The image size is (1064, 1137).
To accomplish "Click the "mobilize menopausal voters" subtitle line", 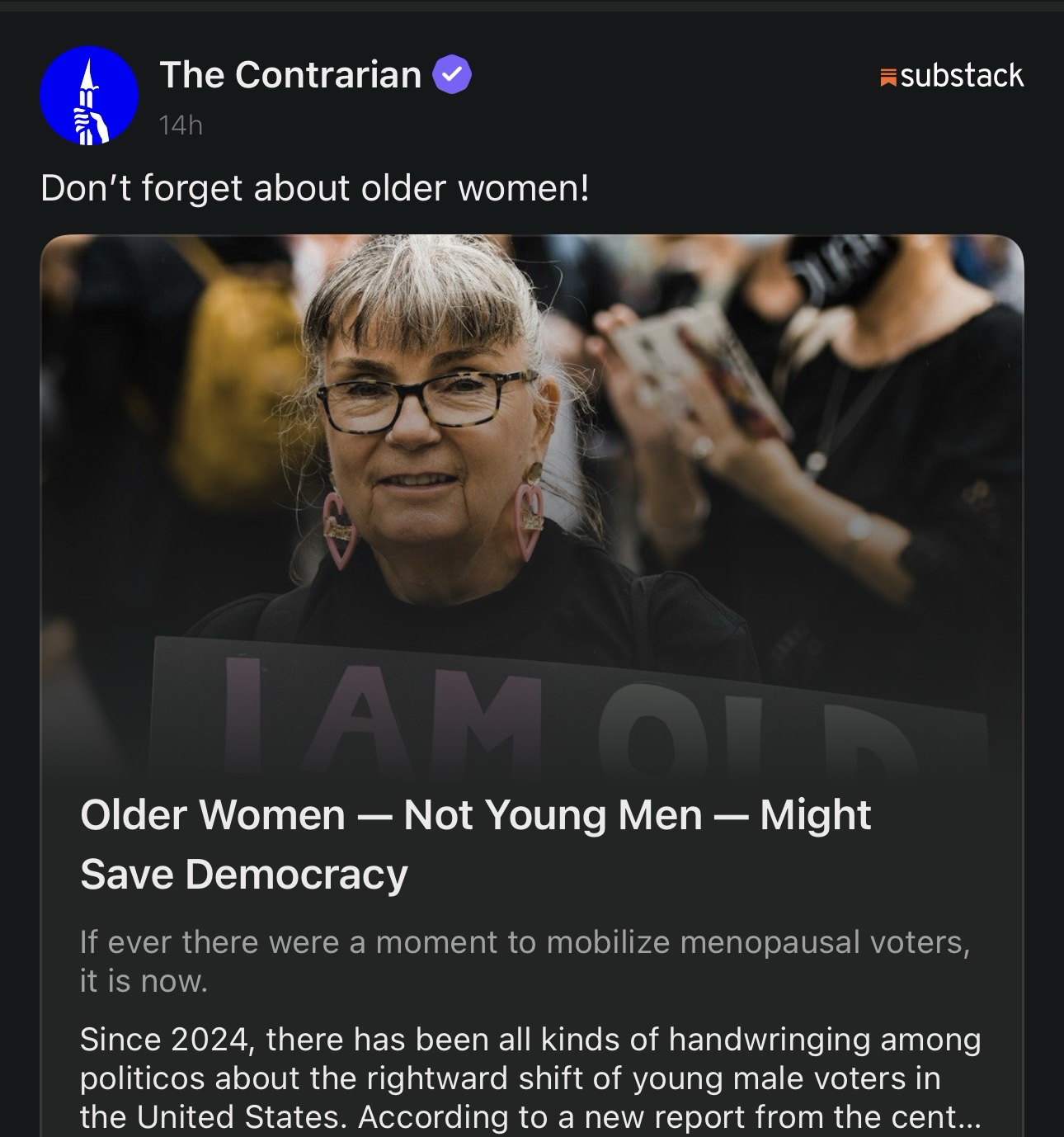I will click(x=525, y=941).
